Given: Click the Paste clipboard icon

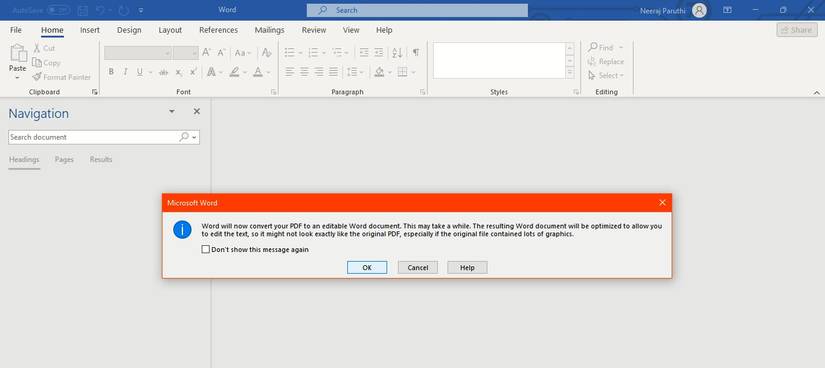Looking at the screenshot, I should pyautogui.click(x=18, y=54).
